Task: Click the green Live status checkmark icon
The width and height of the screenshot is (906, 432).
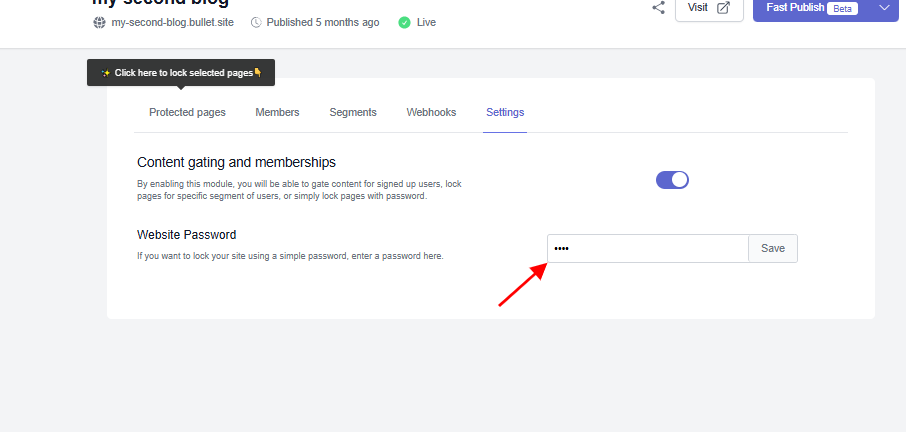Action: [404, 22]
